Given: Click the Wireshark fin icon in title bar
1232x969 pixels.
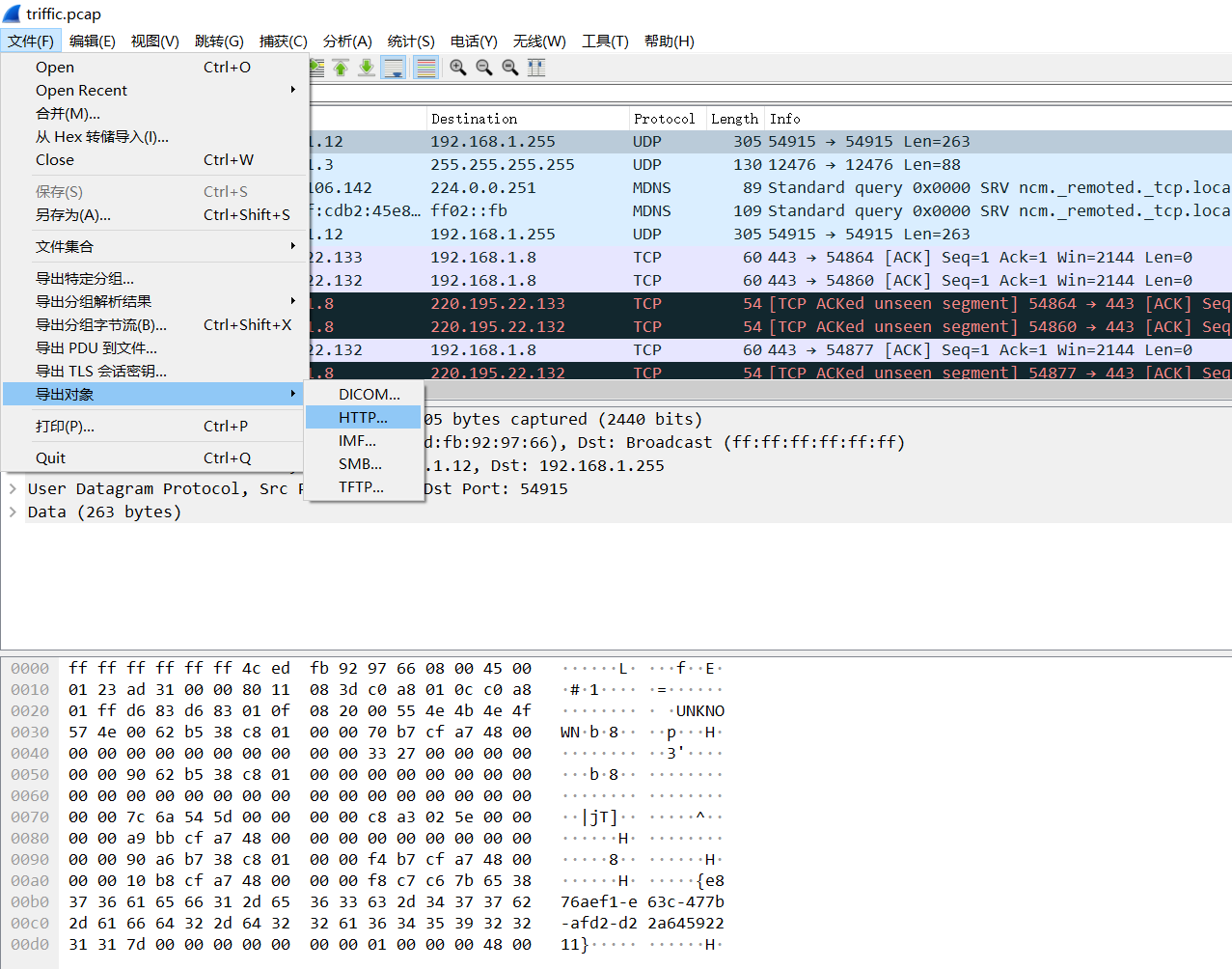Looking at the screenshot, I should coord(12,13).
